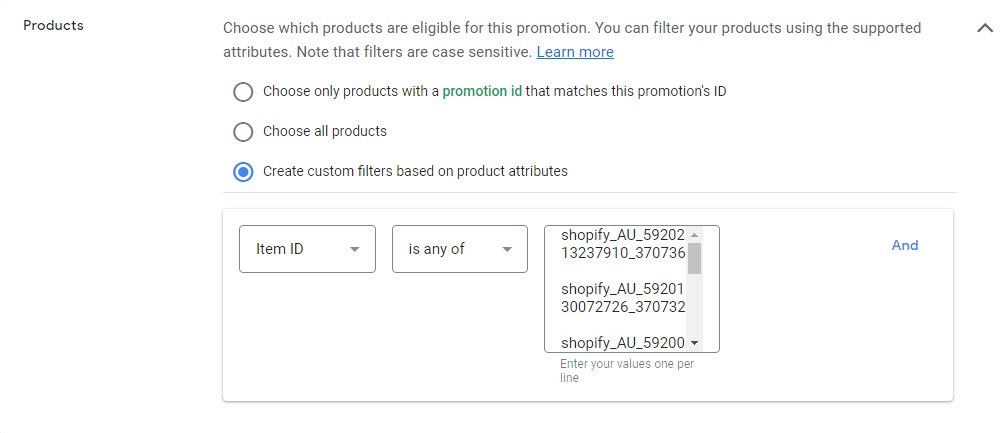Open the "Item ID" attribute dropdown
The width and height of the screenshot is (1008, 433).
click(x=307, y=249)
